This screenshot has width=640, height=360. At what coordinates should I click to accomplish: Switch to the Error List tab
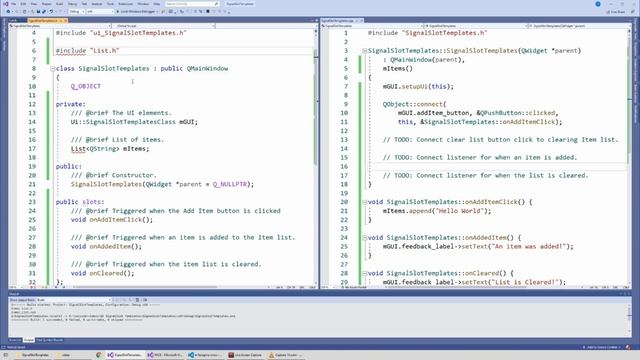tap(15, 340)
